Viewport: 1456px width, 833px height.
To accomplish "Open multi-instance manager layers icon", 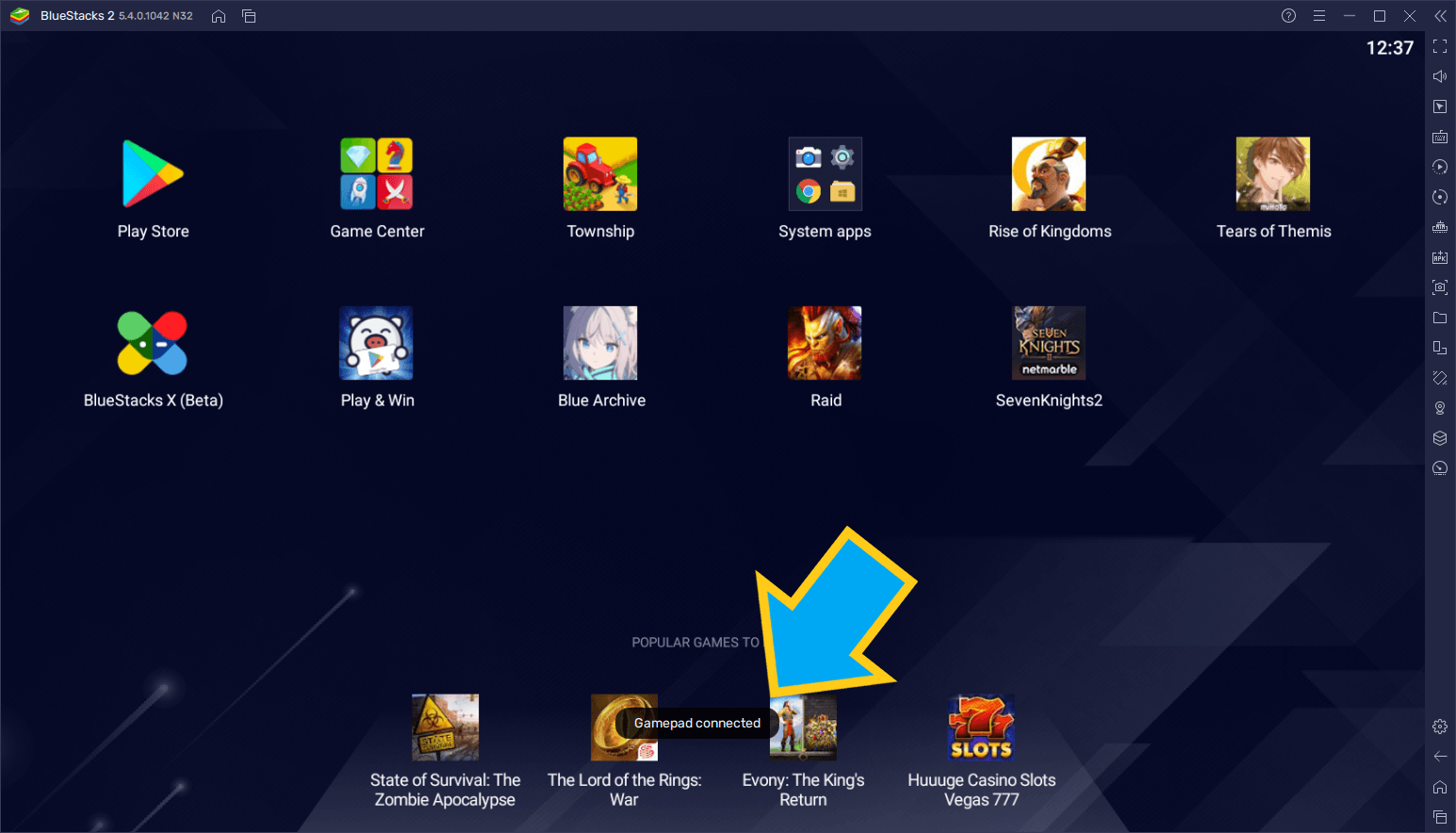I will point(1440,438).
